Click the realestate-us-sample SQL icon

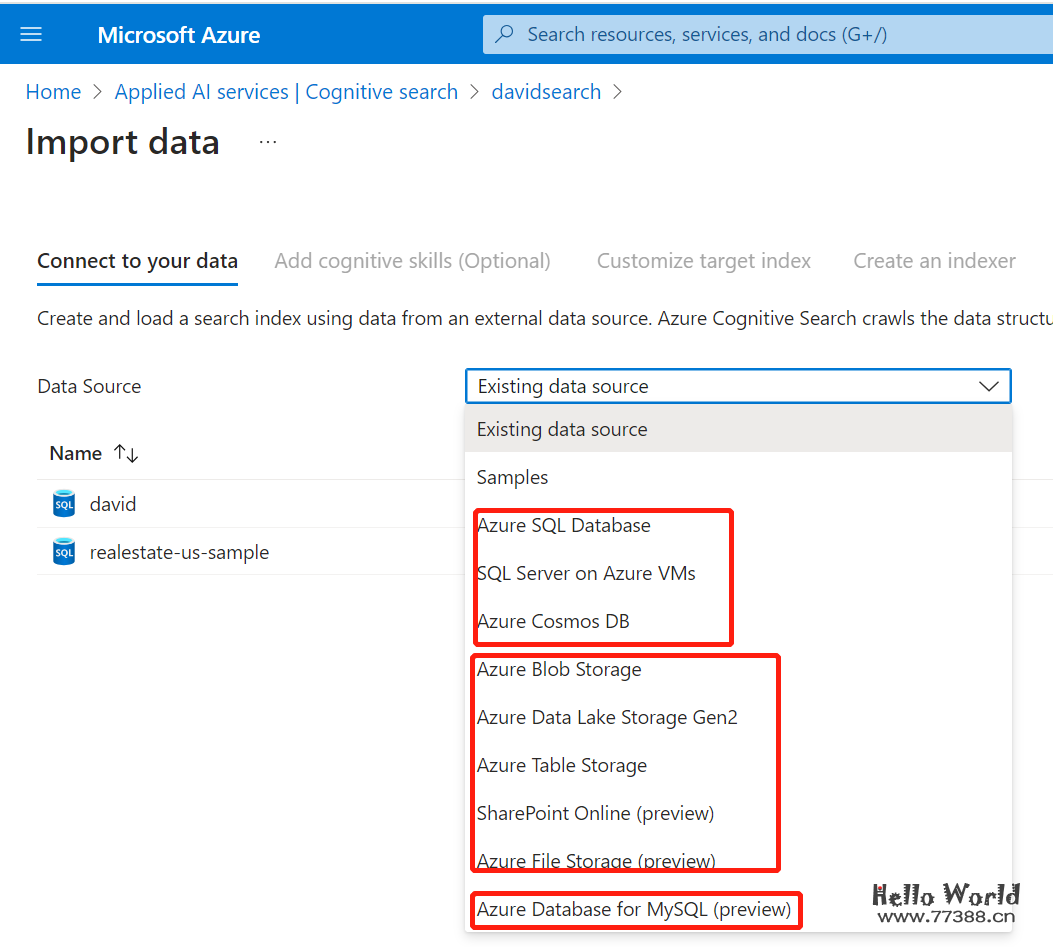[64, 552]
